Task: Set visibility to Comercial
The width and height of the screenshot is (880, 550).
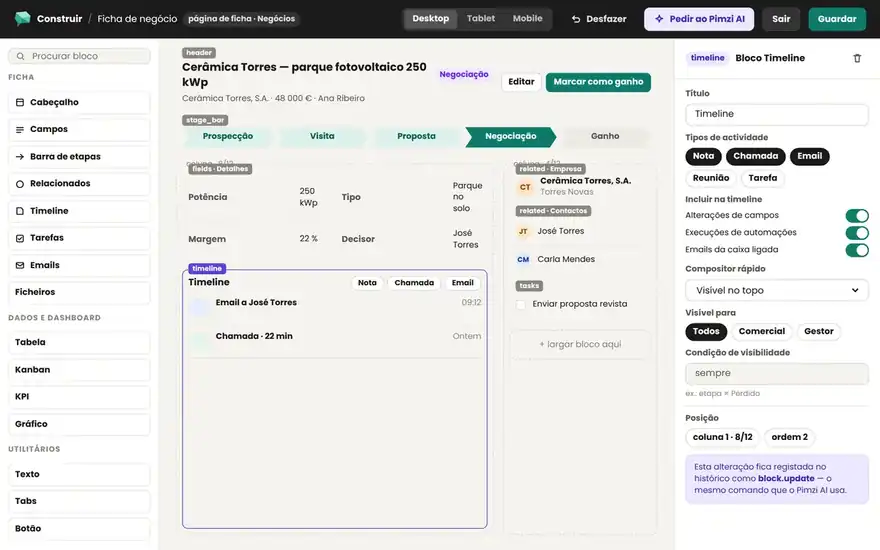Action: (762, 331)
